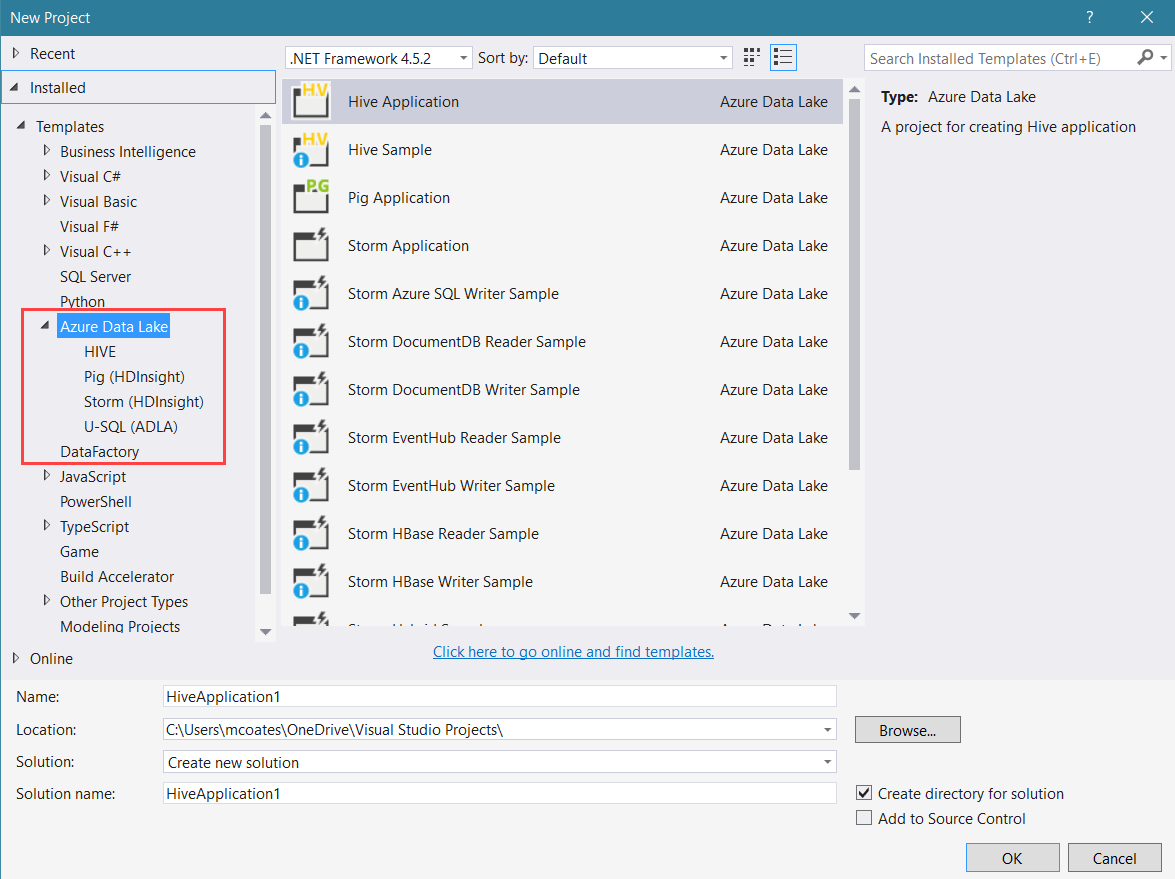
Task: Expand the TypeScript node
Action: coord(46,526)
